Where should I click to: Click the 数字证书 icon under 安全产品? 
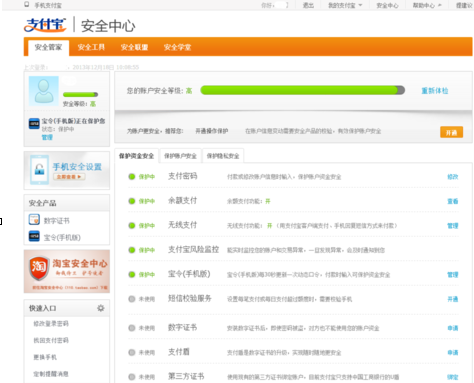(34, 220)
